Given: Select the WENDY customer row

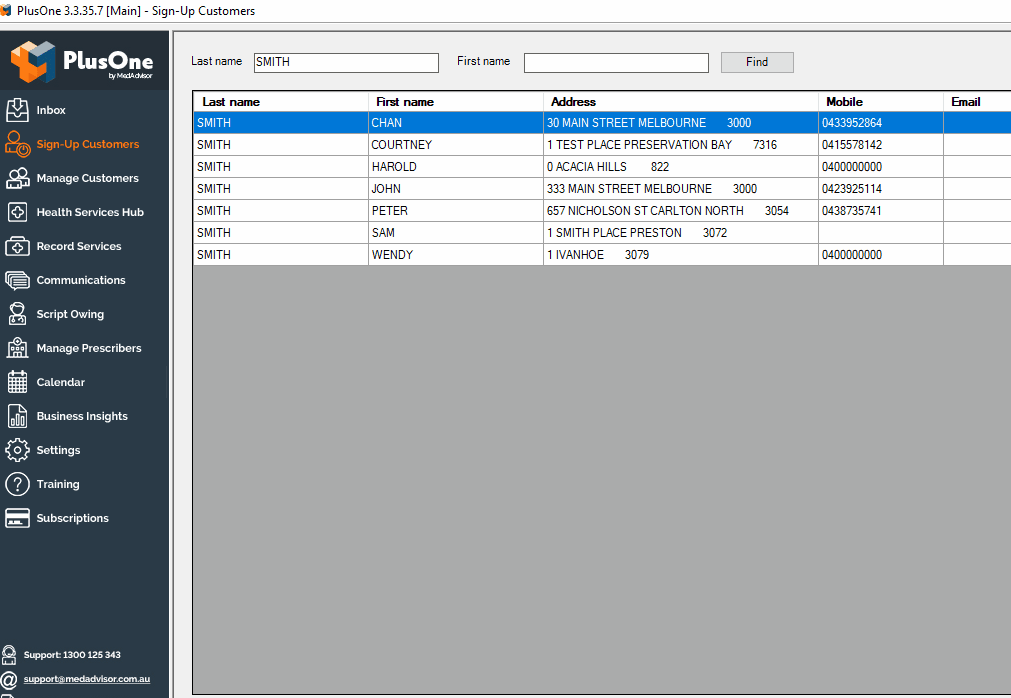Looking at the screenshot, I should (602, 255).
